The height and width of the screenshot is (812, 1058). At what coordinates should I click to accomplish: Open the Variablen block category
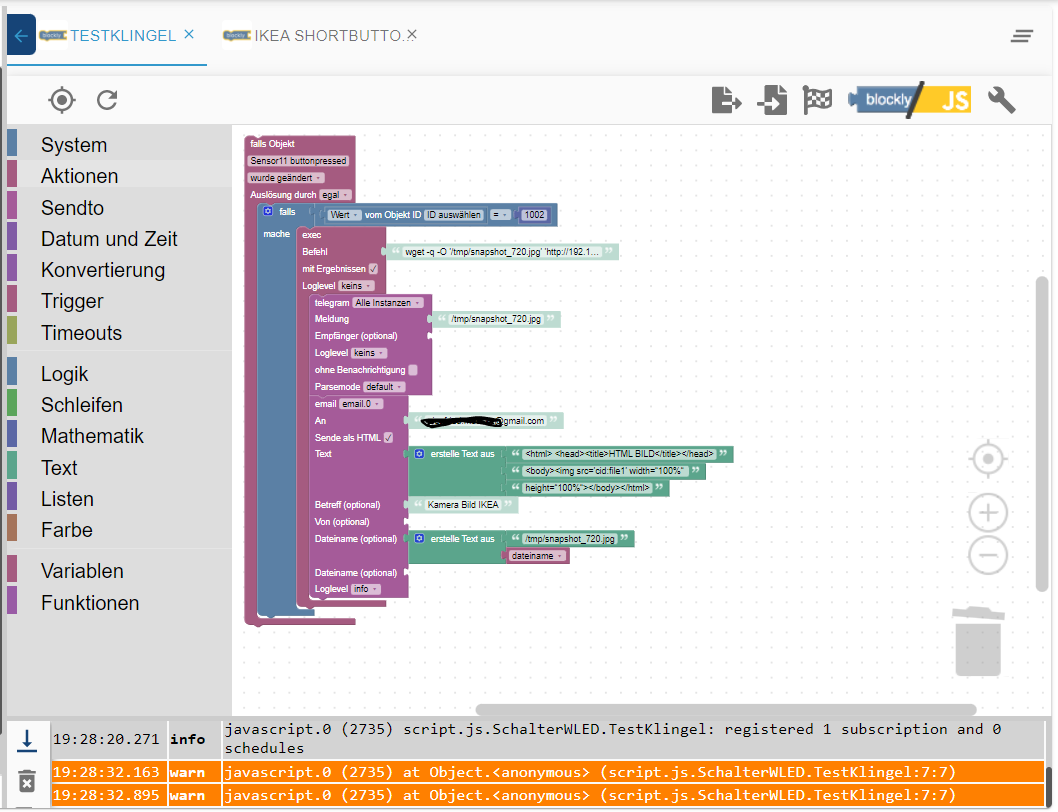[82, 571]
